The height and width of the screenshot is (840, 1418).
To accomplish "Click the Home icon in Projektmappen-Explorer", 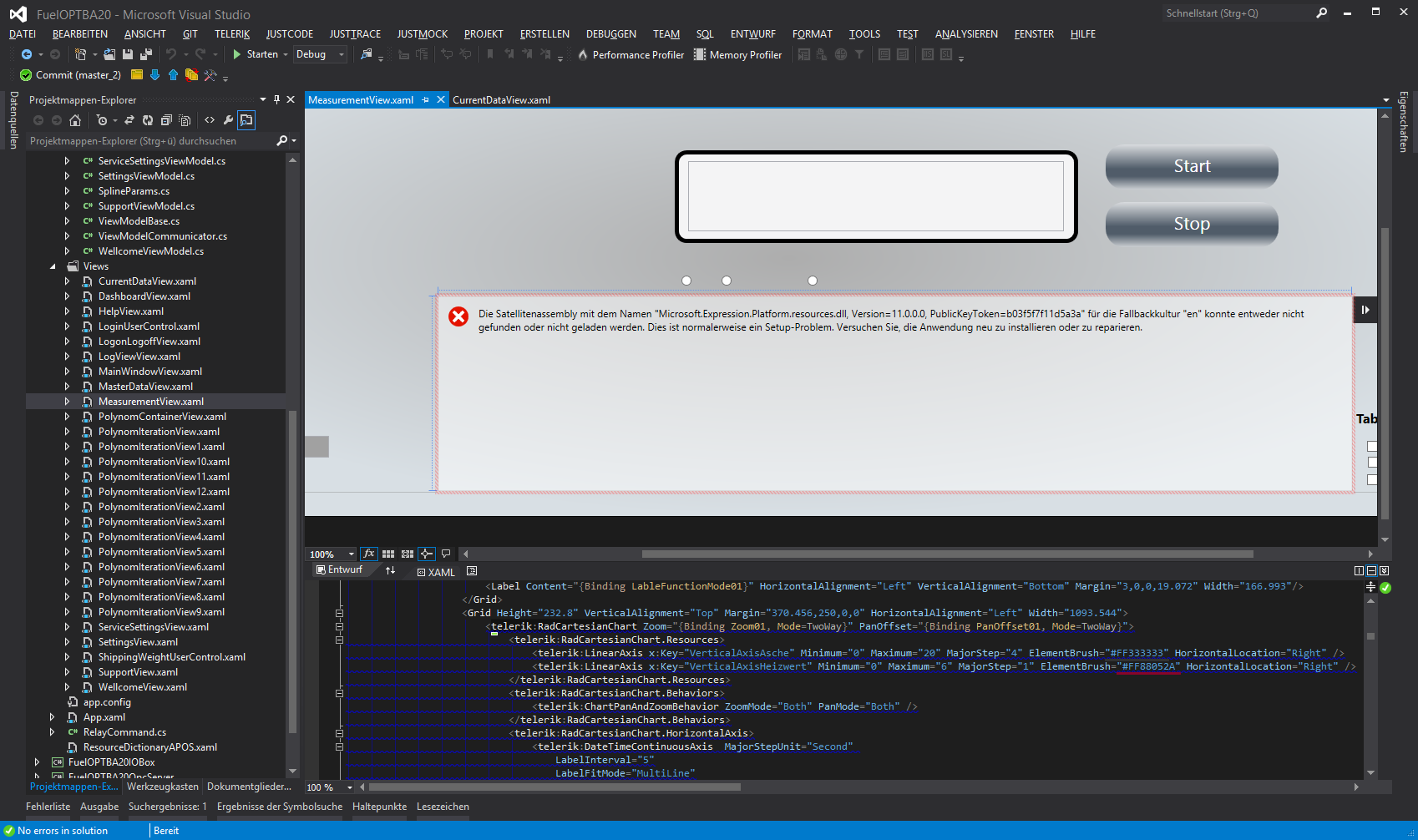I will [x=75, y=120].
